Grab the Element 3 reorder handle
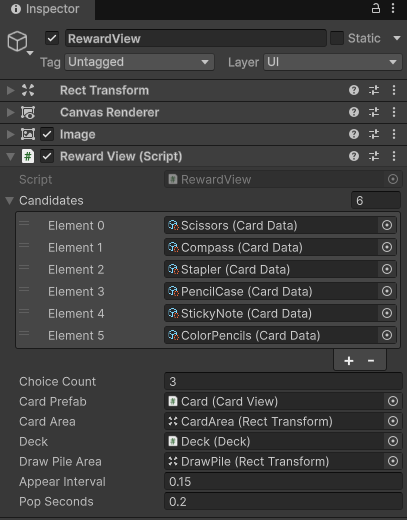The width and height of the screenshot is (407, 520). point(24,290)
